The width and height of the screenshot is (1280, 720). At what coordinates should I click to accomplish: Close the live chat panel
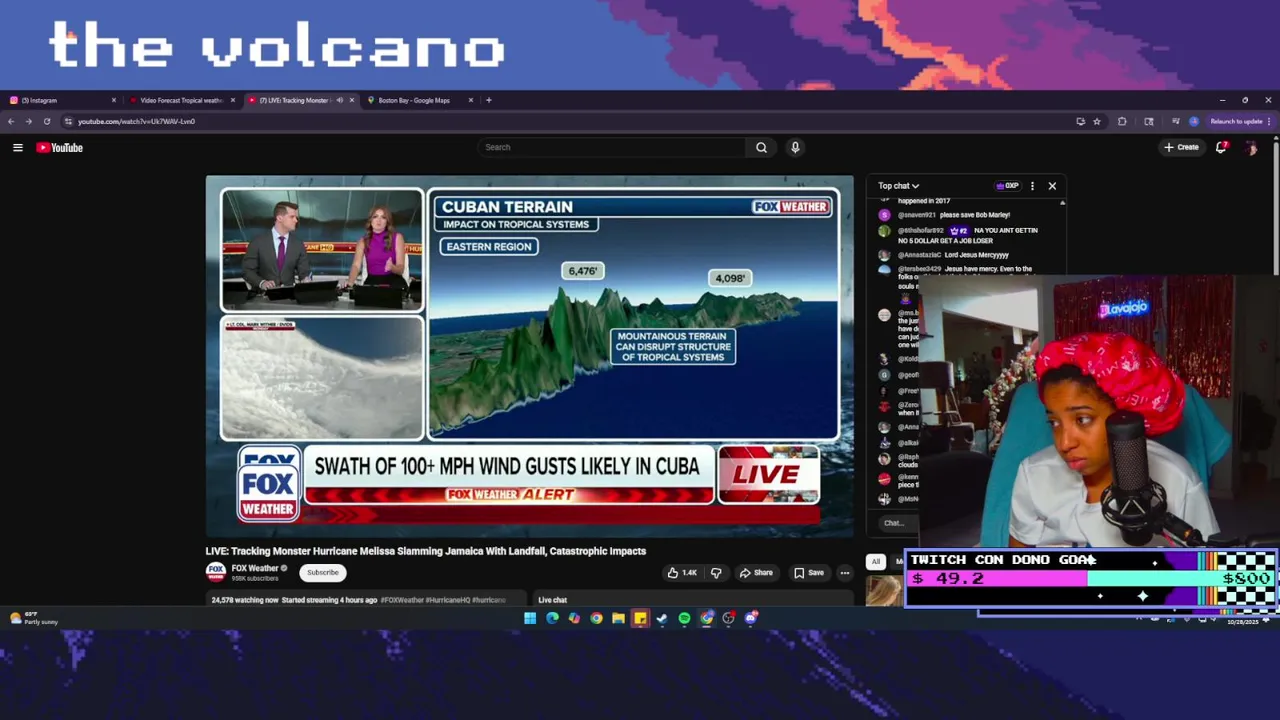coord(1052,186)
